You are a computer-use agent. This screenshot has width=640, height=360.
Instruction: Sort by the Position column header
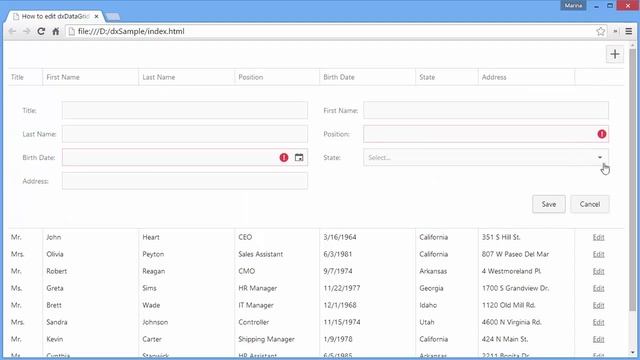277,77
